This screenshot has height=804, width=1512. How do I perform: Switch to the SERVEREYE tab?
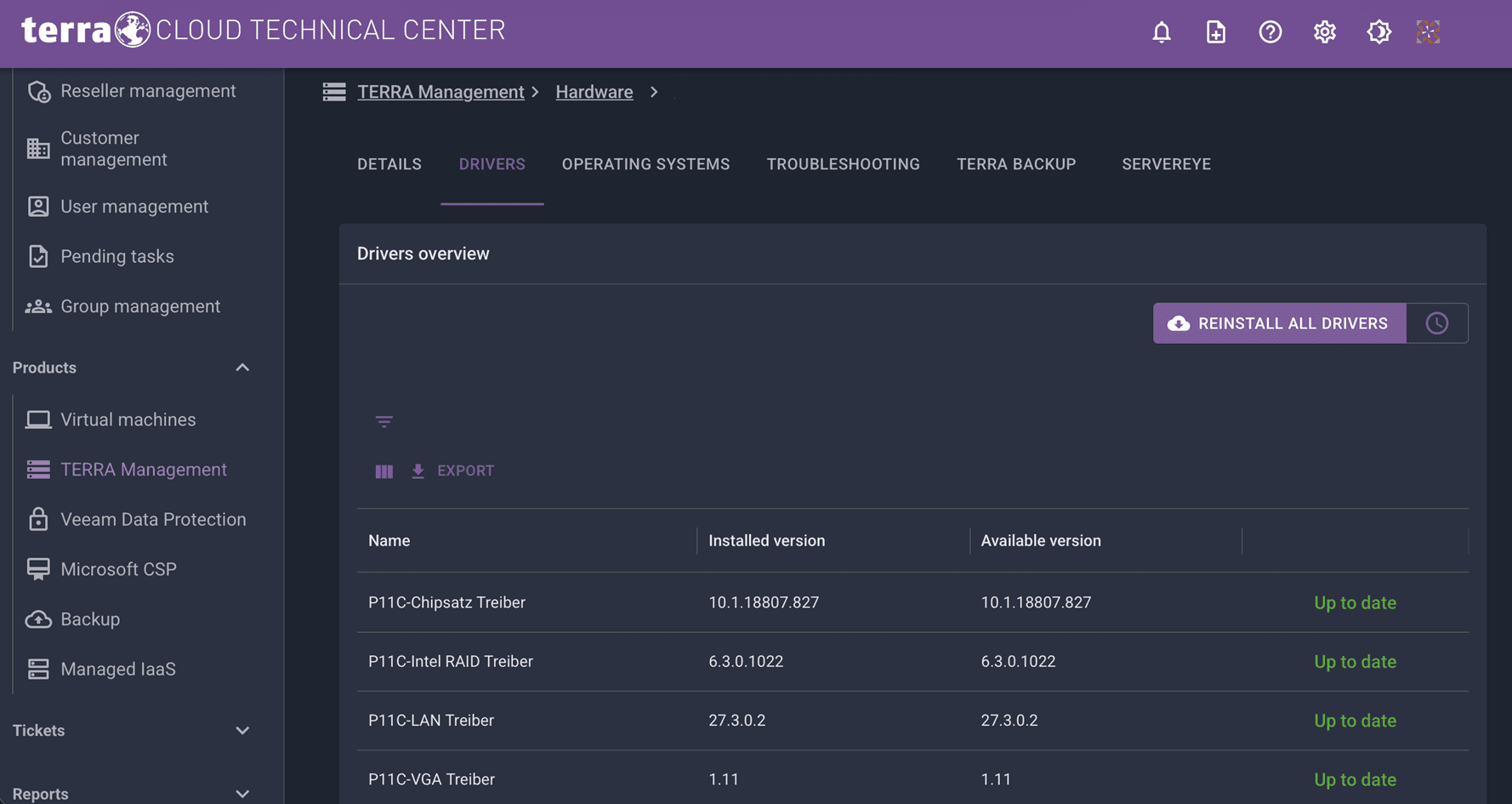click(x=1167, y=164)
